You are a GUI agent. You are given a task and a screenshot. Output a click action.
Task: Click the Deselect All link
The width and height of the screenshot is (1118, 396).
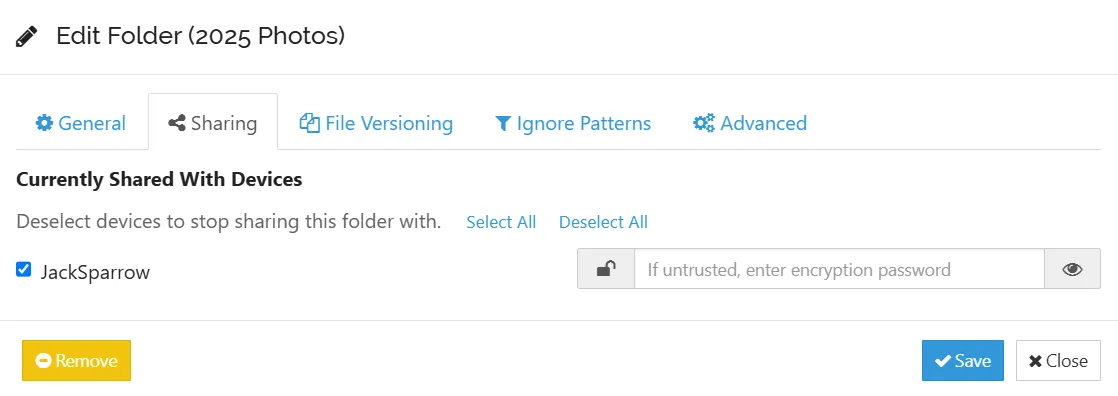coord(603,222)
